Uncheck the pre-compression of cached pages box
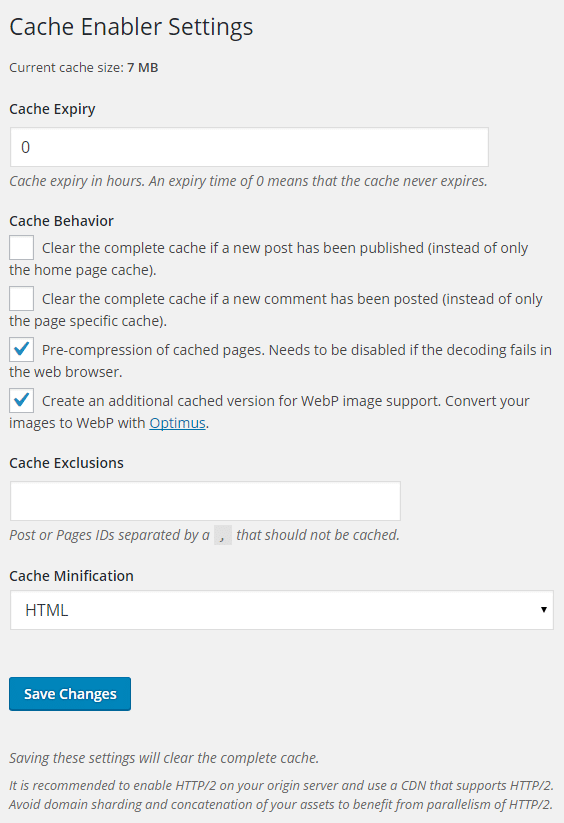Viewport: 564px width, 823px height. point(22,350)
